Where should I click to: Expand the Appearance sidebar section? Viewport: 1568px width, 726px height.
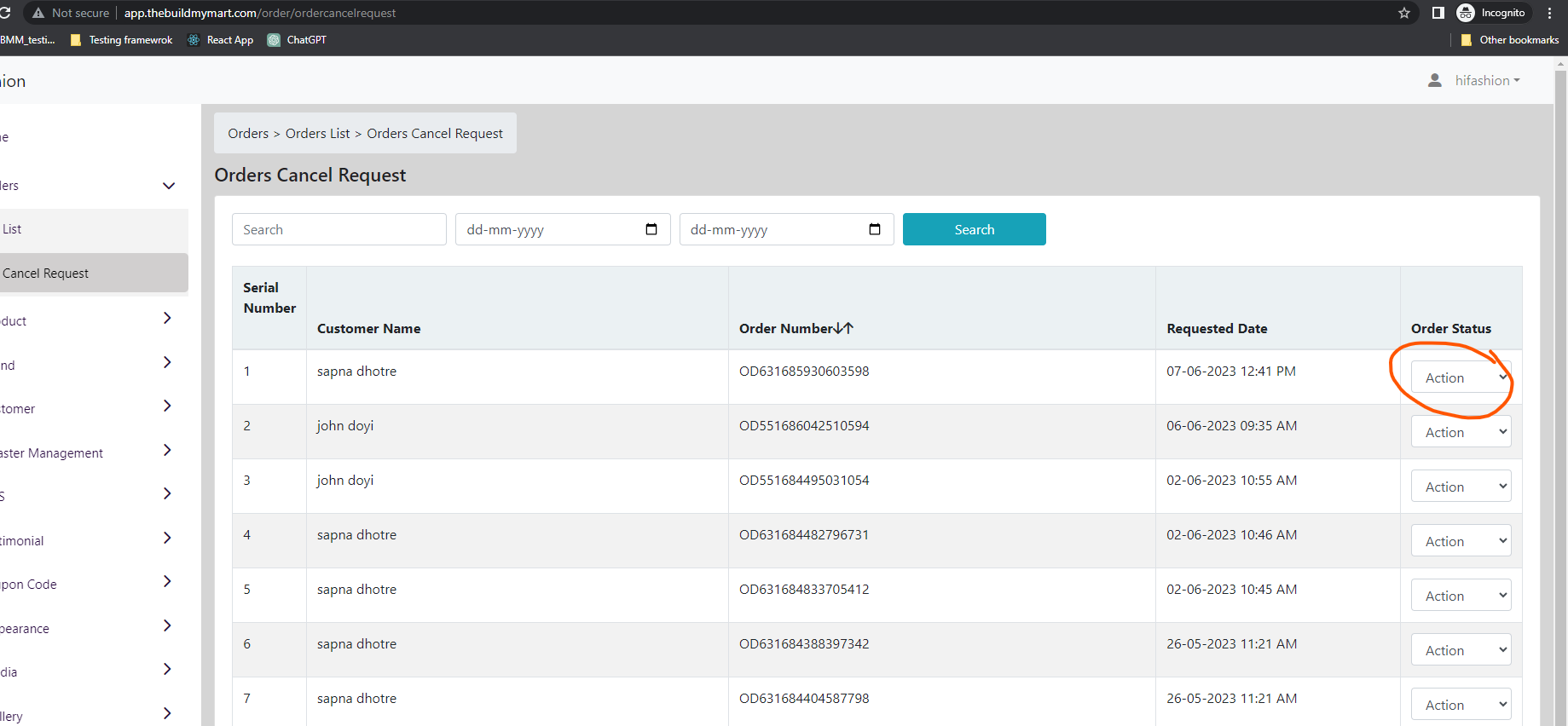pyautogui.click(x=167, y=625)
